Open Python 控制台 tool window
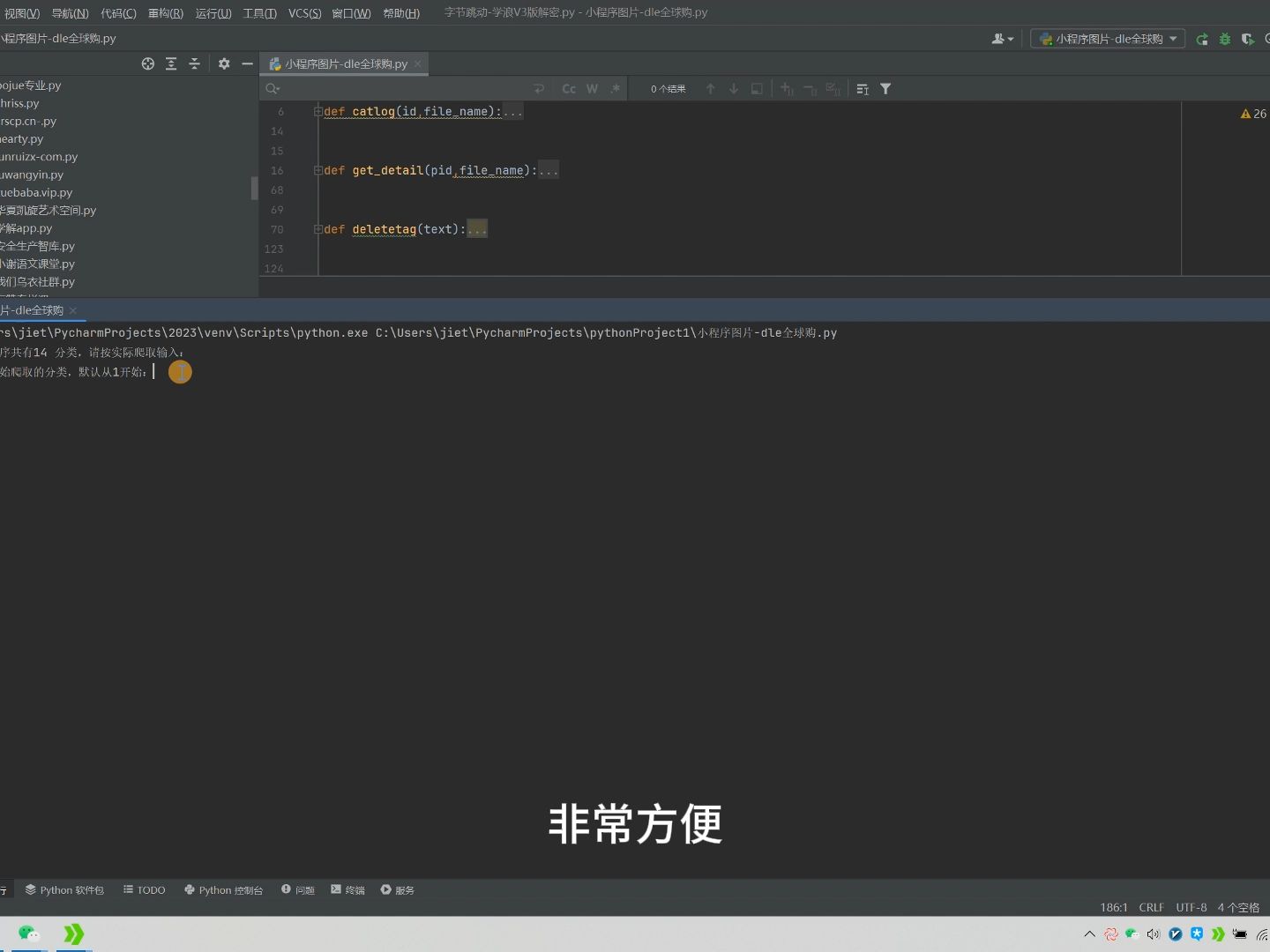1270x952 pixels. (x=223, y=890)
